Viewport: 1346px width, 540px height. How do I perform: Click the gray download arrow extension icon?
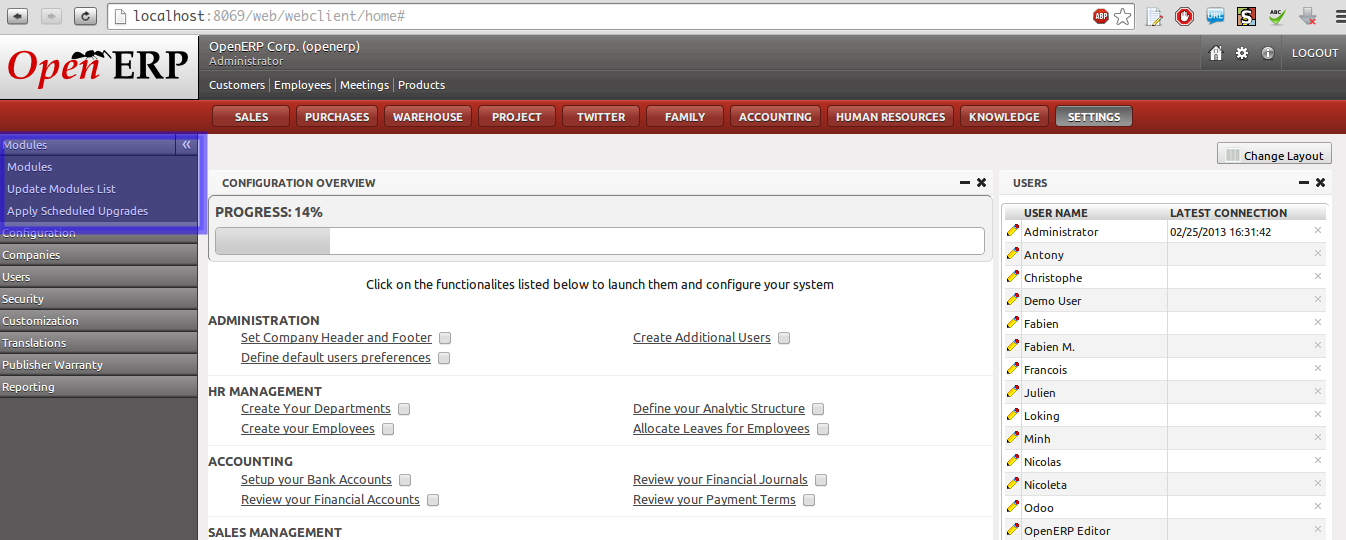(x=1308, y=16)
